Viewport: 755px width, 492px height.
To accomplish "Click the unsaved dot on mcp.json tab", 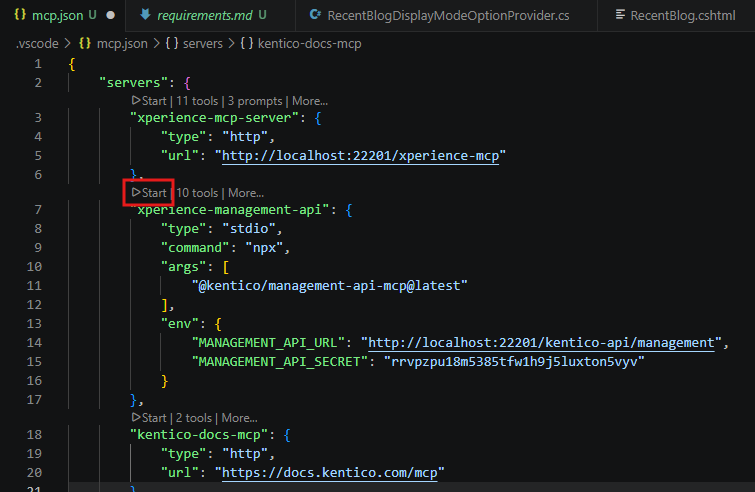I will tap(111, 15).
